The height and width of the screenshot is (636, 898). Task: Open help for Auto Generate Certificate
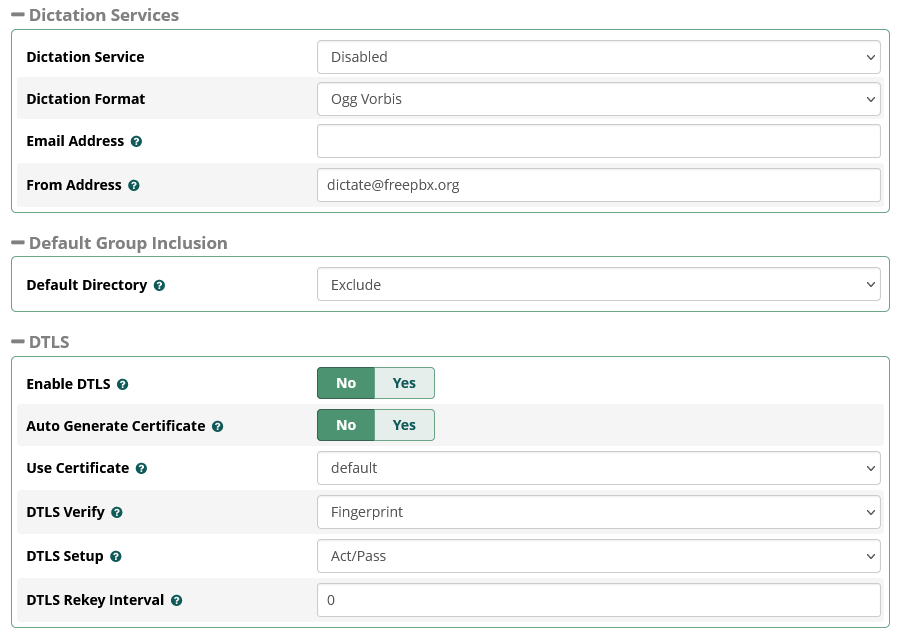point(218,427)
